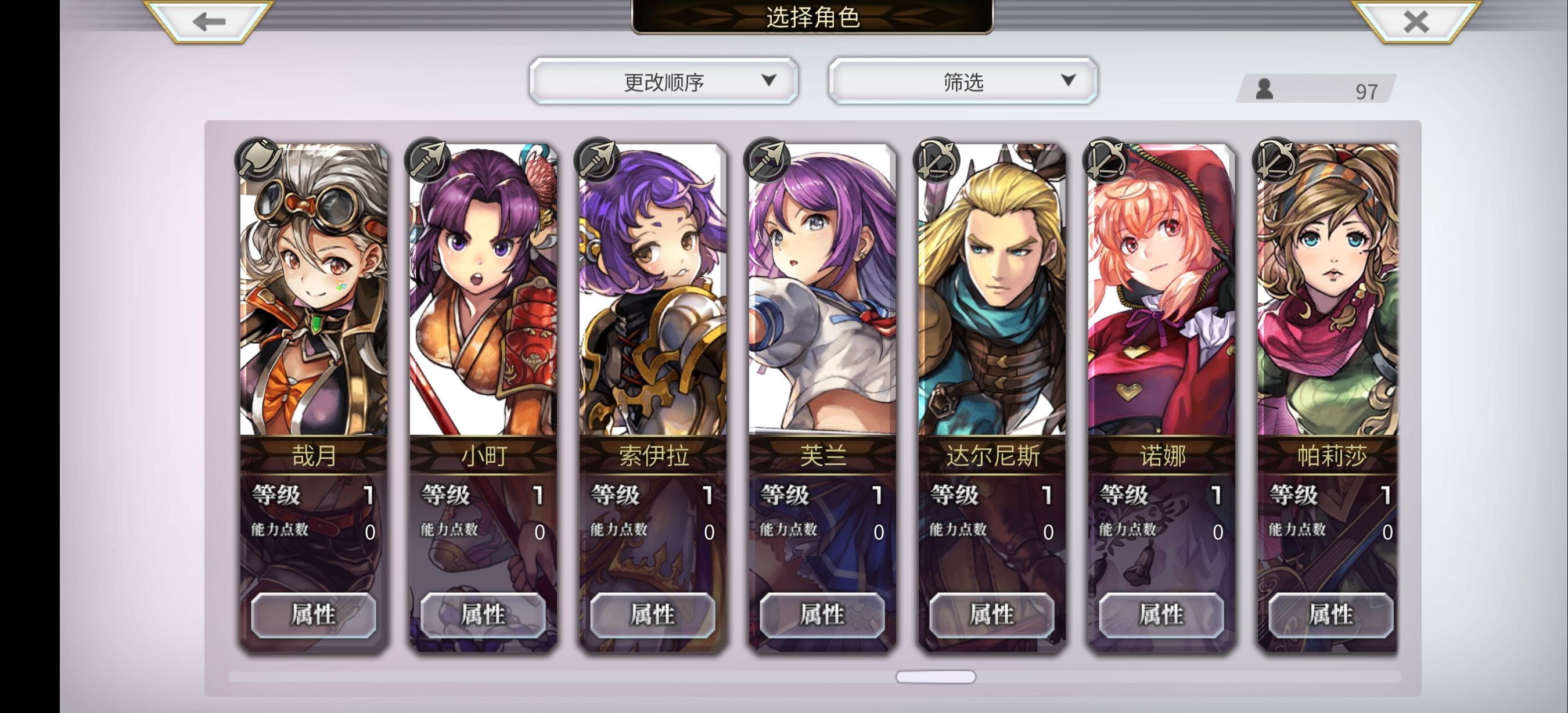Click the back arrow button

[209, 21]
